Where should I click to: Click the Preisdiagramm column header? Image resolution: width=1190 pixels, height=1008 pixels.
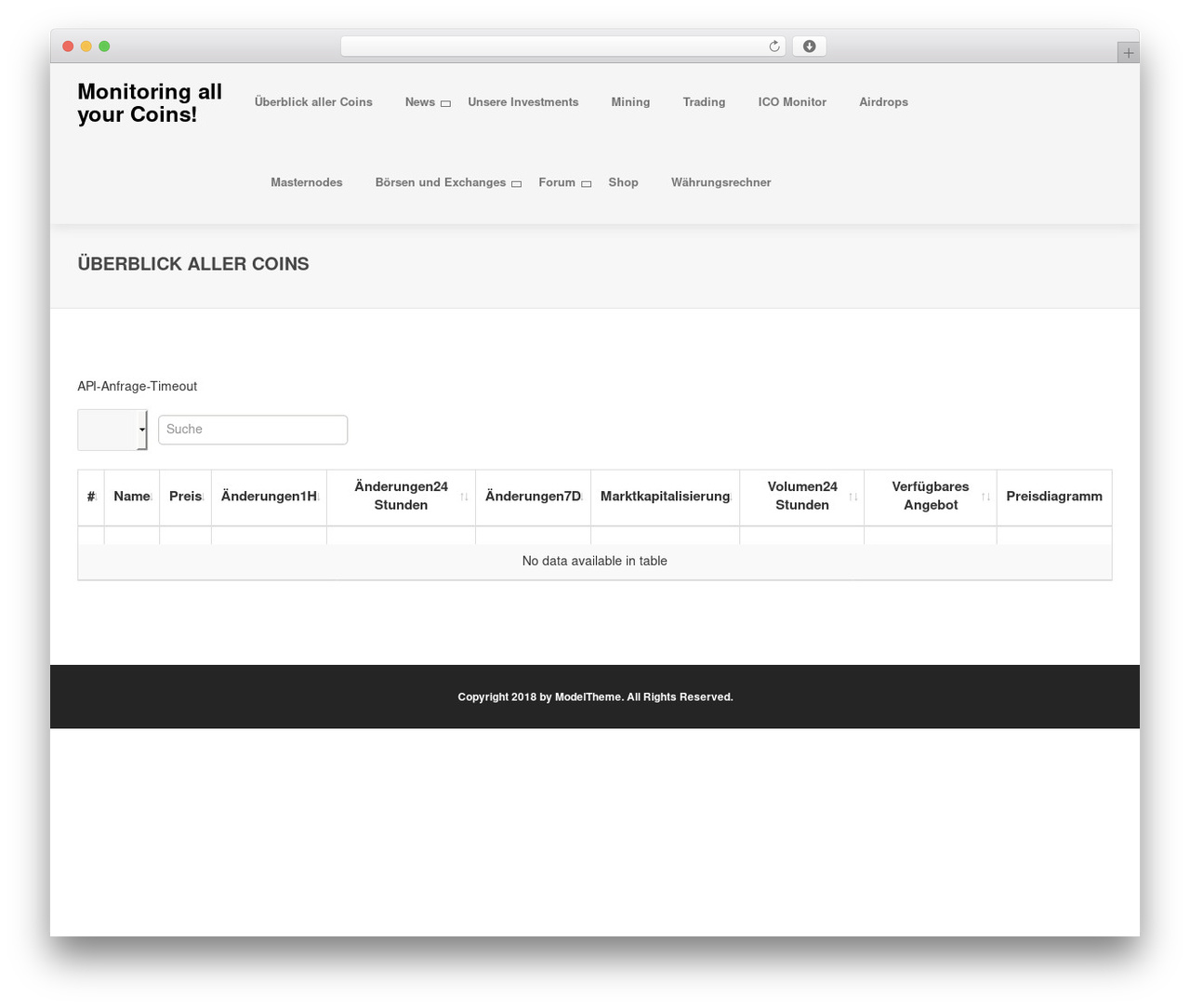click(1054, 497)
